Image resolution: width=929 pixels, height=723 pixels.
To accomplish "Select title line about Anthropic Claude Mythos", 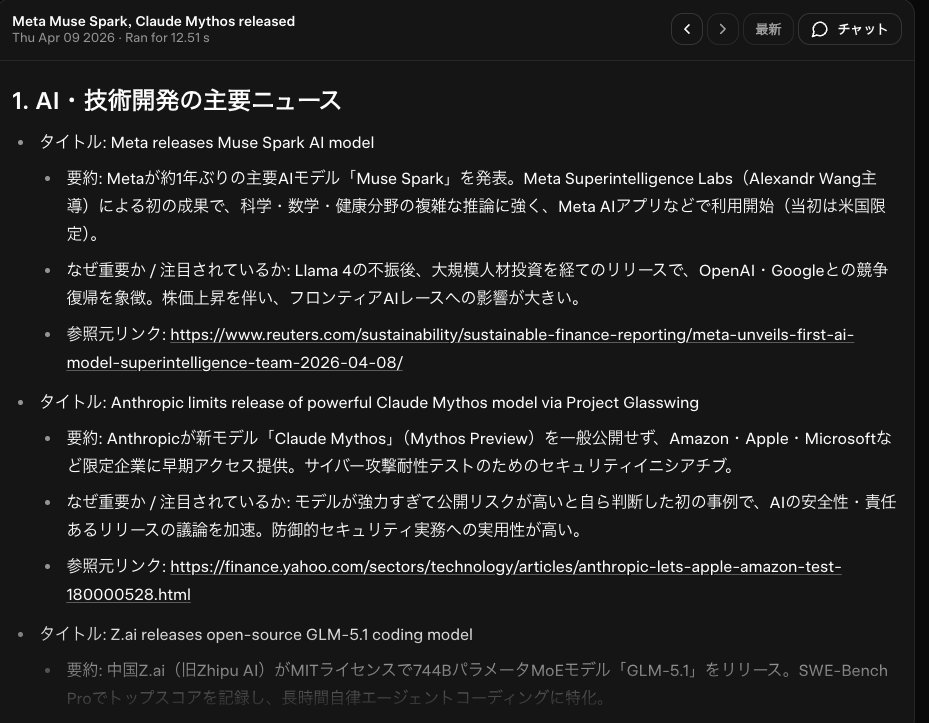I will [x=369, y=402].
